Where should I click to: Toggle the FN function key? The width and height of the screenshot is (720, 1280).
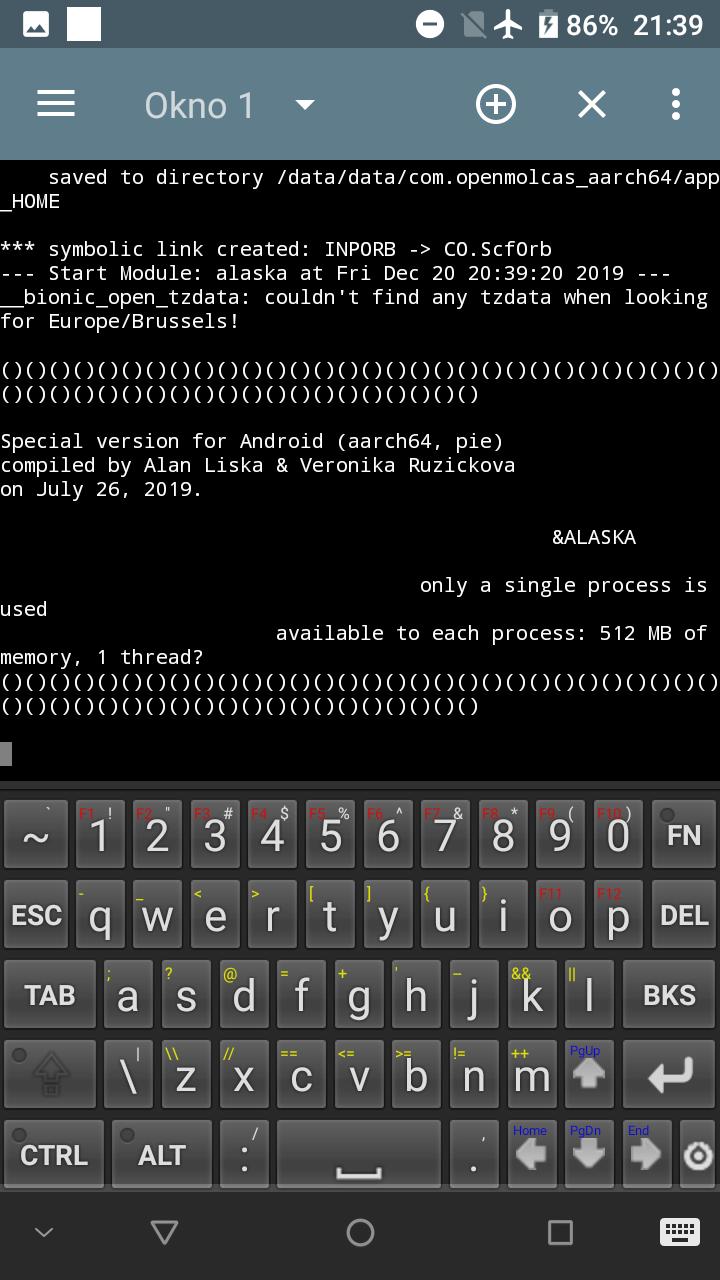[x=684, y=835]
